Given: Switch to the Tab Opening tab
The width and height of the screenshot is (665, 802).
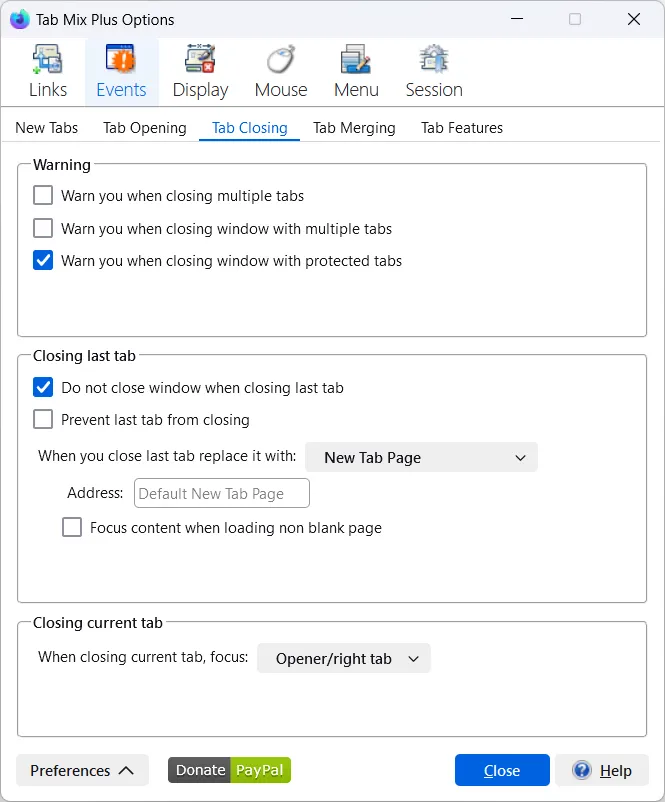Looking at the screenshot, I should point(144,128).
